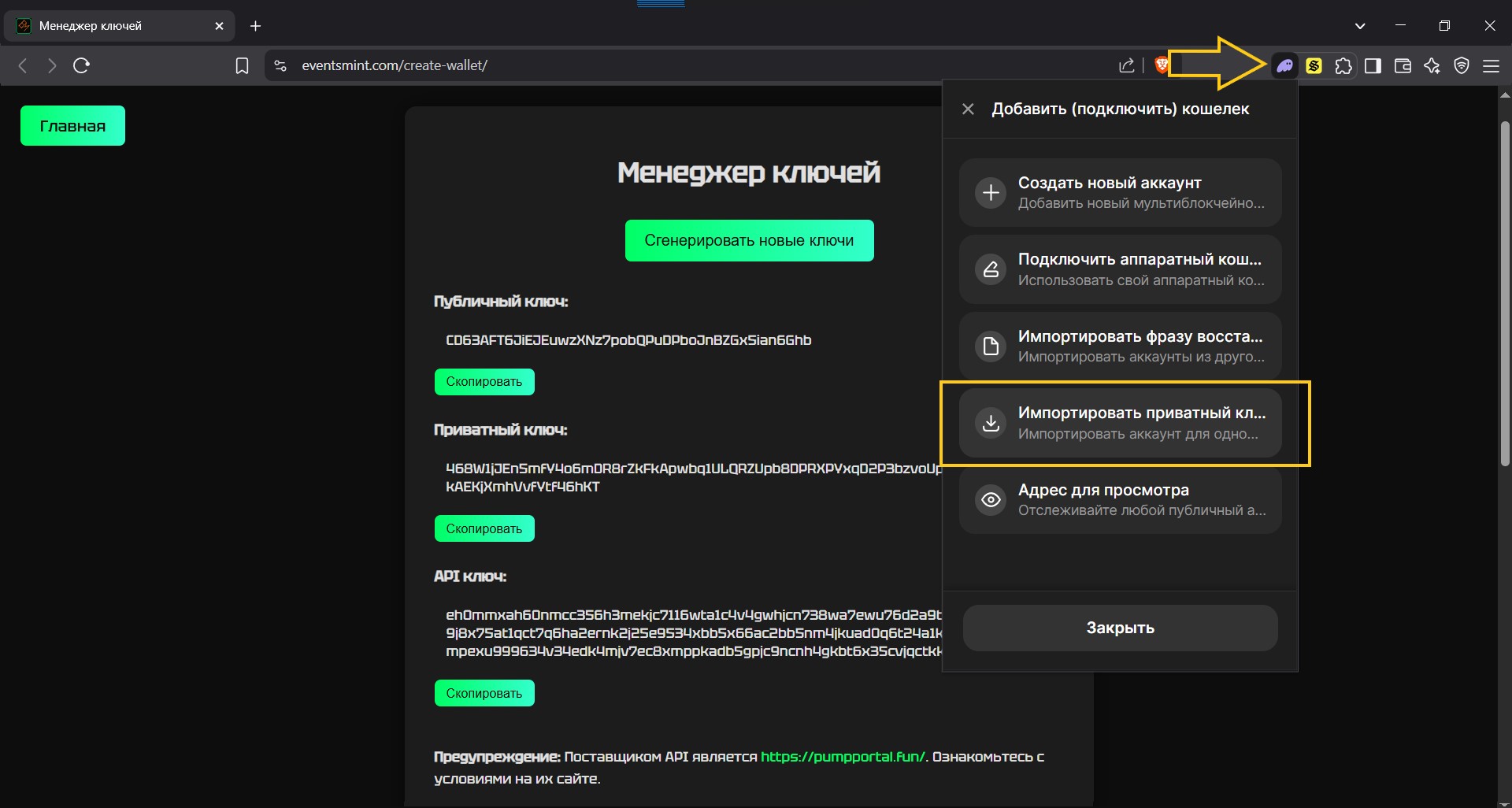Select "Адрес для просмотра" watch option
1512x808 pixels.
click(x=1120, y=499)
